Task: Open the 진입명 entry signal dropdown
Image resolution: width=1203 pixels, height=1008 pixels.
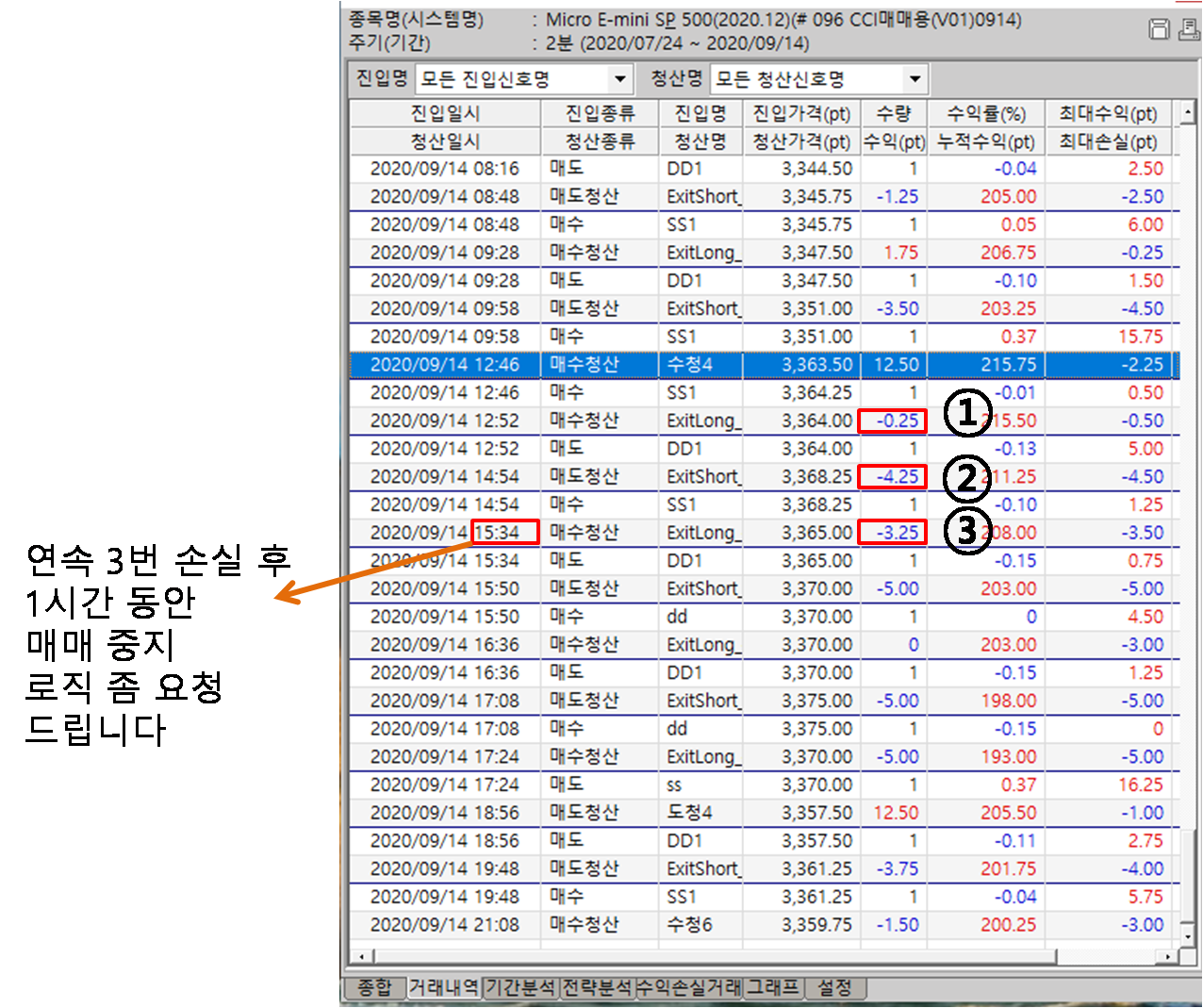Action: [x=619, y=79]
